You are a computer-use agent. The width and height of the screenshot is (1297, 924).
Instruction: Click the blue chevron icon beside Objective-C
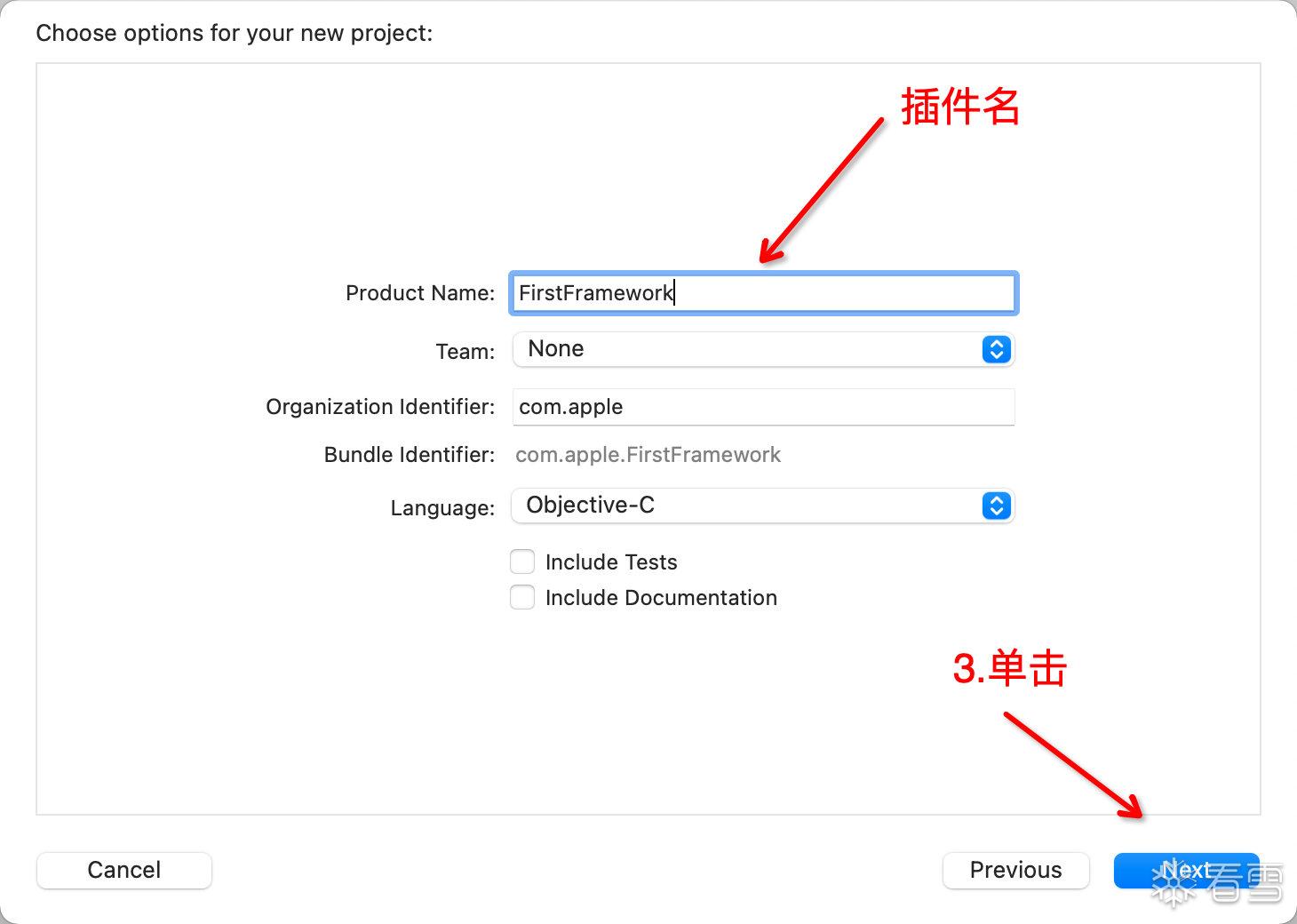(996, 506)
